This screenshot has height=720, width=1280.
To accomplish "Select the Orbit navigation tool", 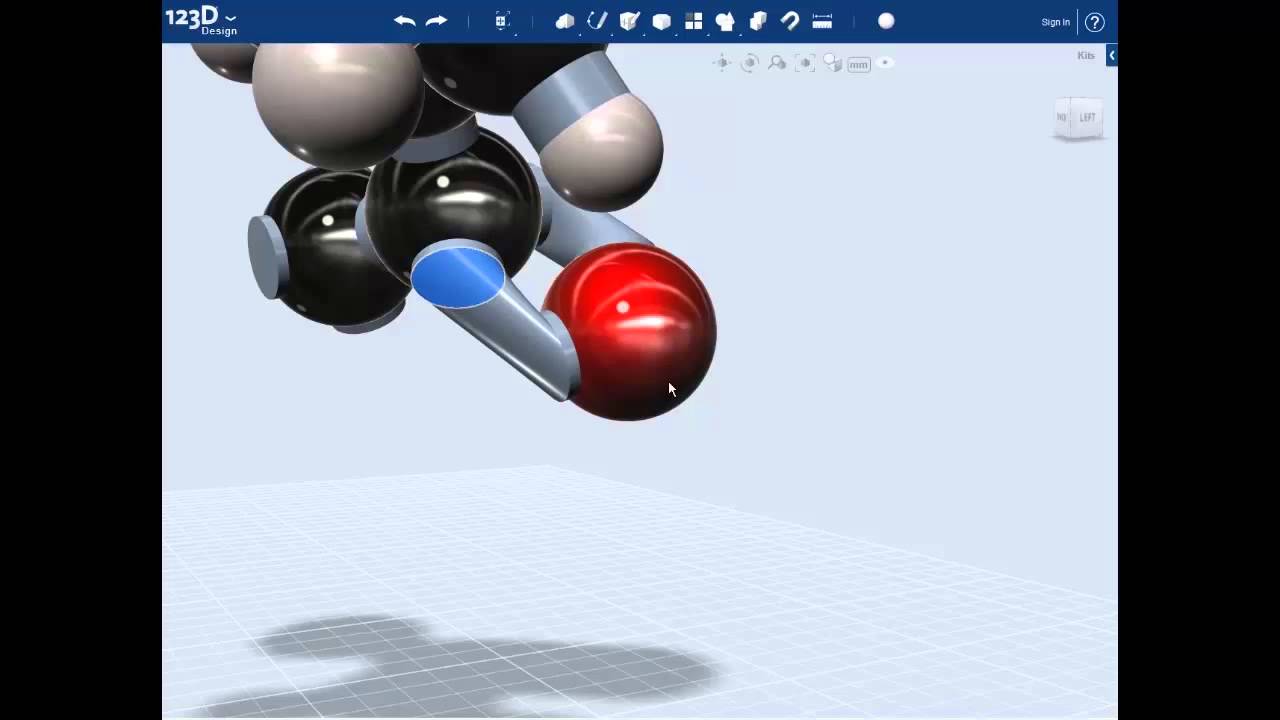I will (x=749, y=63).
